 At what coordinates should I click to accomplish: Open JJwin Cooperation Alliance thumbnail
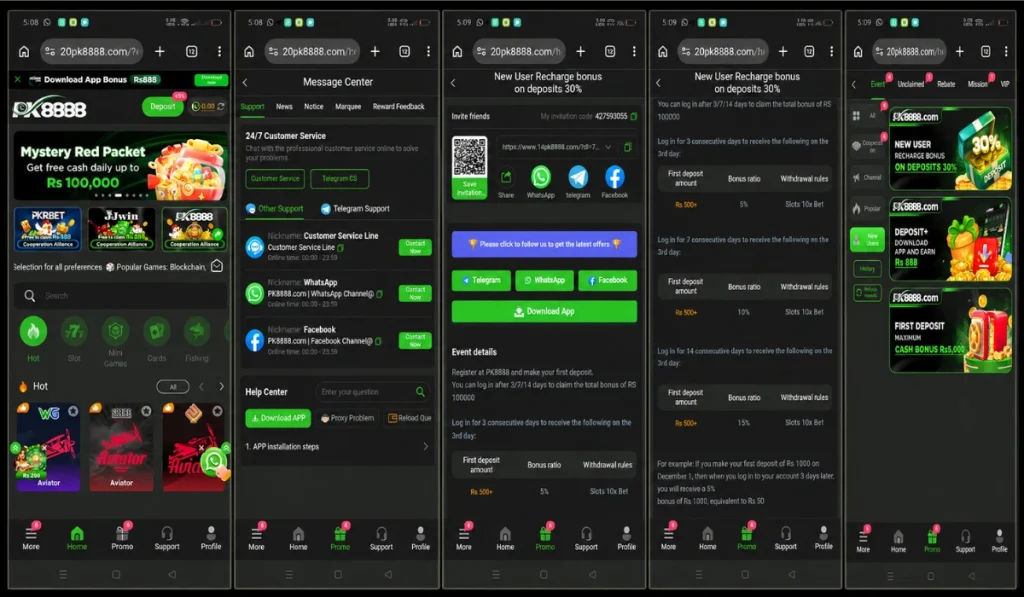click(x=121, y=229)
